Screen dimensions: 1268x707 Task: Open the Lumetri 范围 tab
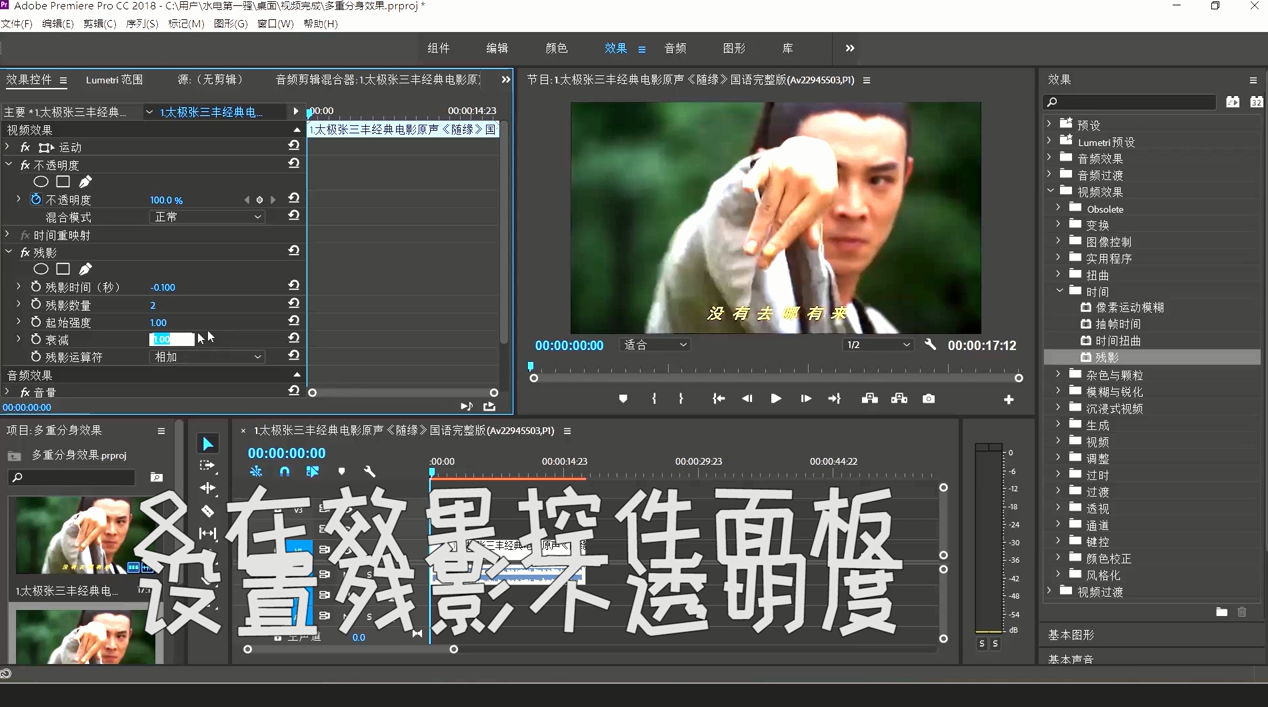(x=114, y=80)
